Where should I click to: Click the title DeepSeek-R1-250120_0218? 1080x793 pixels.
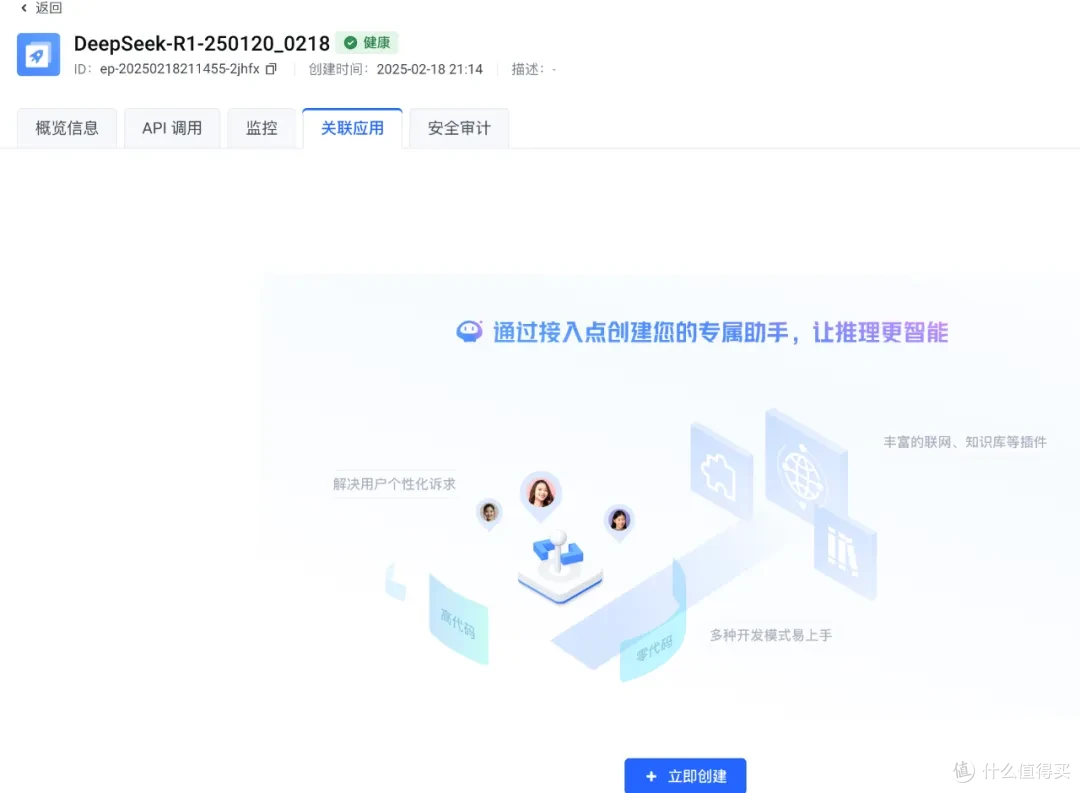(x=202, y=43)
